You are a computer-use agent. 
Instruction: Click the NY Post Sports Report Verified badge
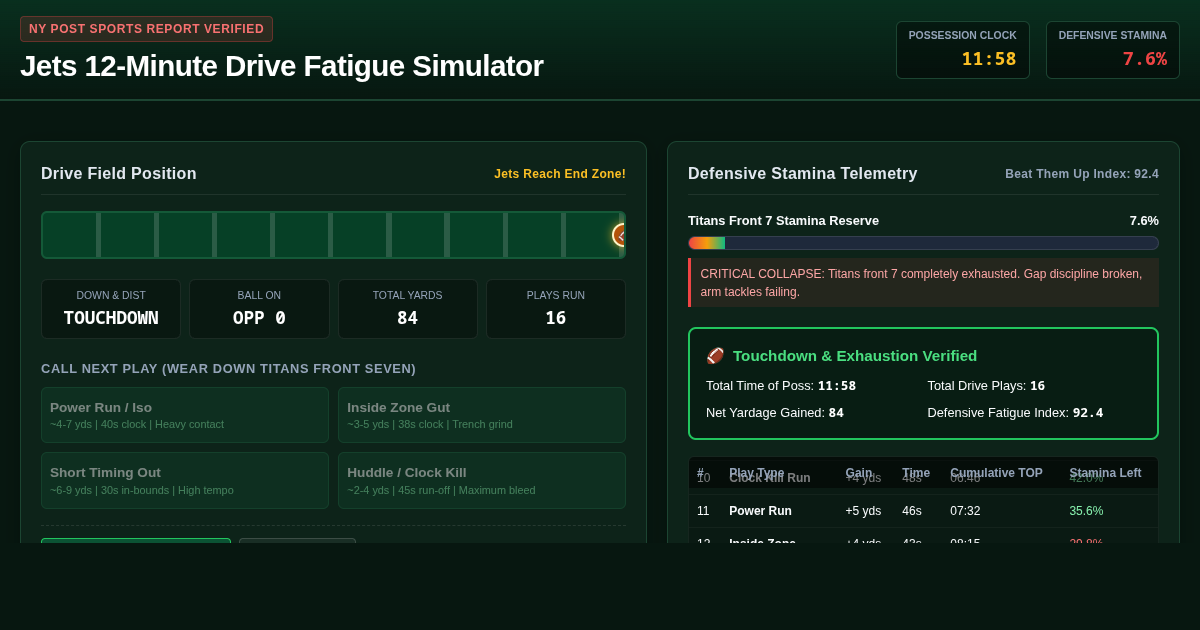point(146,29)
